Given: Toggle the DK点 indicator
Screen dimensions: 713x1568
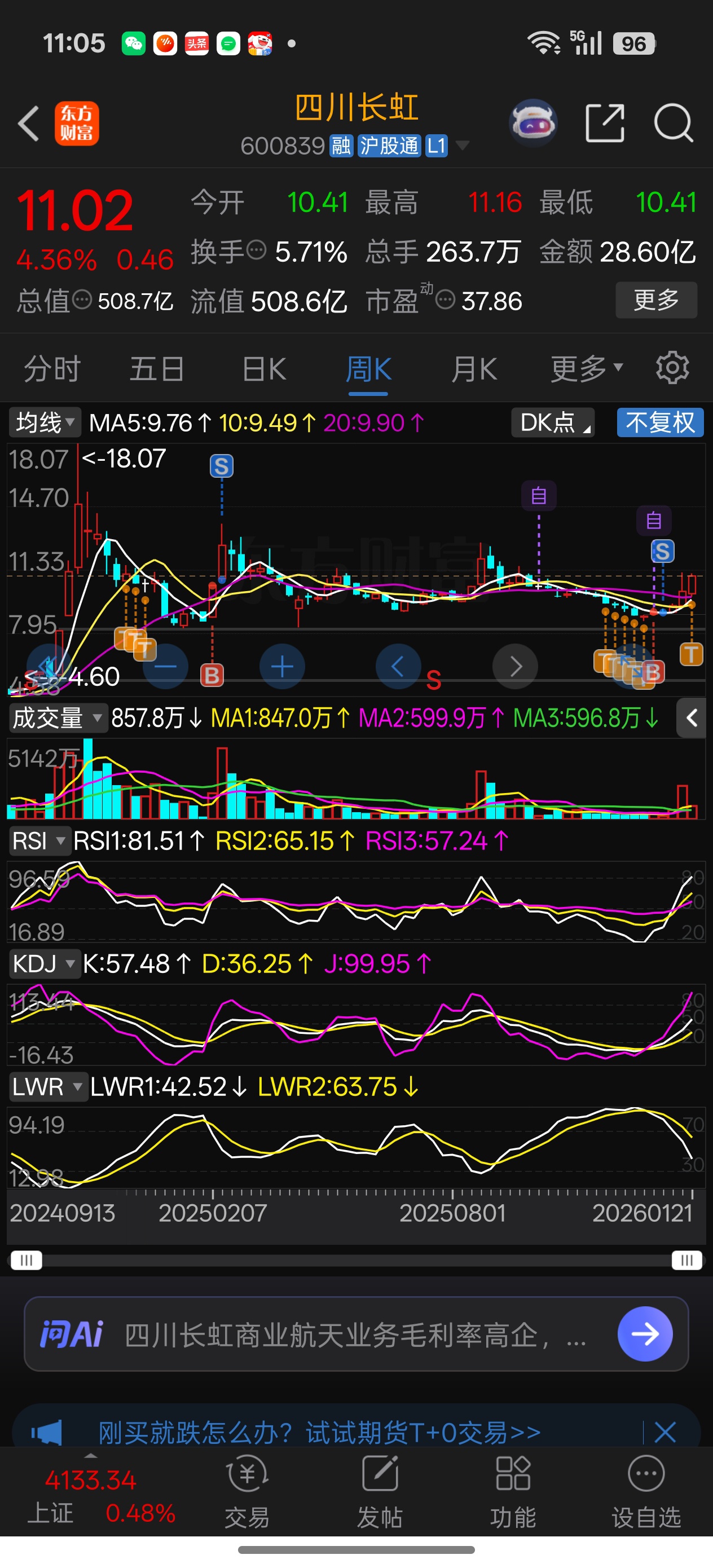Looking at the screenshot, I should click(553, 422).
